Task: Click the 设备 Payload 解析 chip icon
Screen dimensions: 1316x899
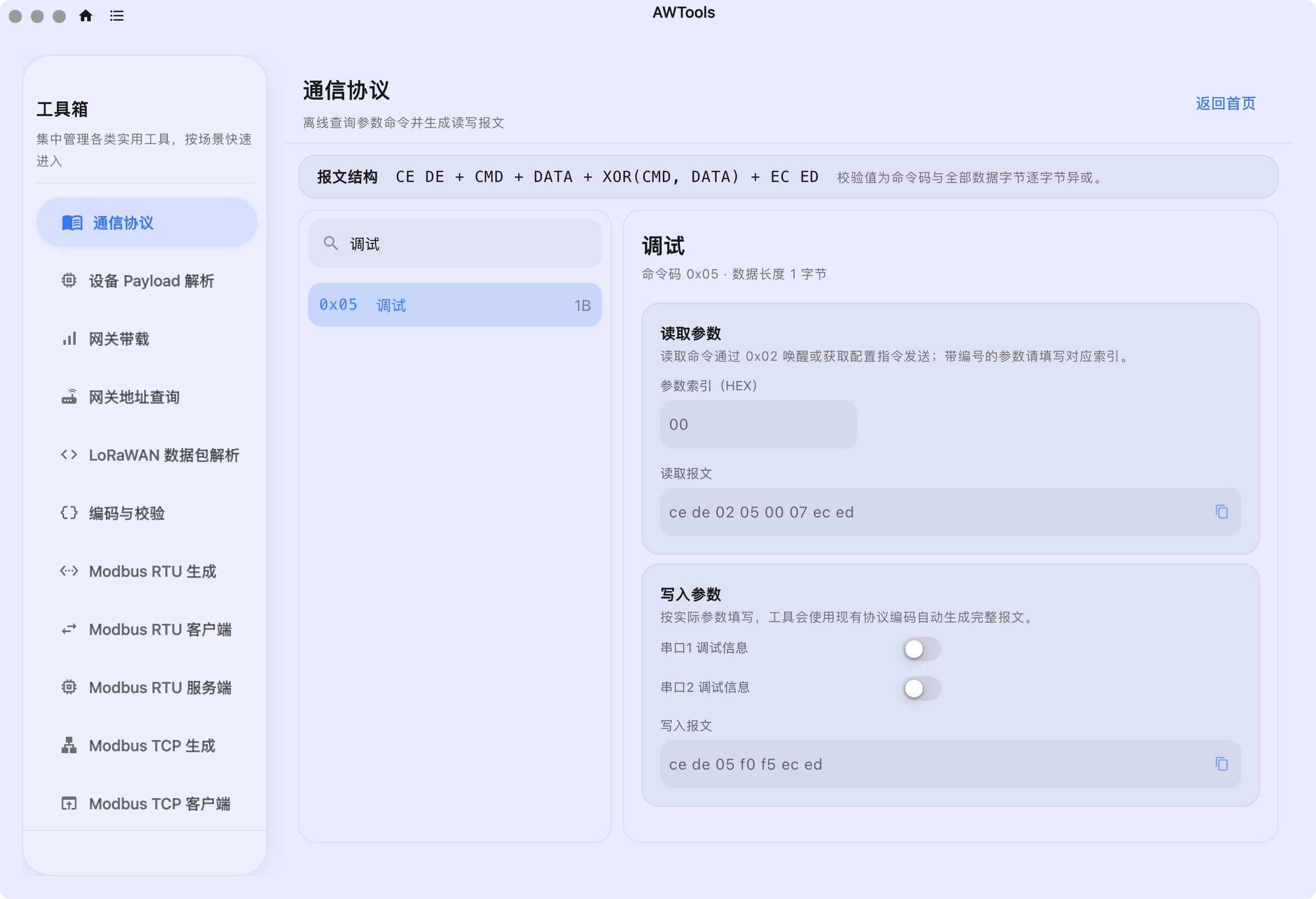Action: [69, 280]
